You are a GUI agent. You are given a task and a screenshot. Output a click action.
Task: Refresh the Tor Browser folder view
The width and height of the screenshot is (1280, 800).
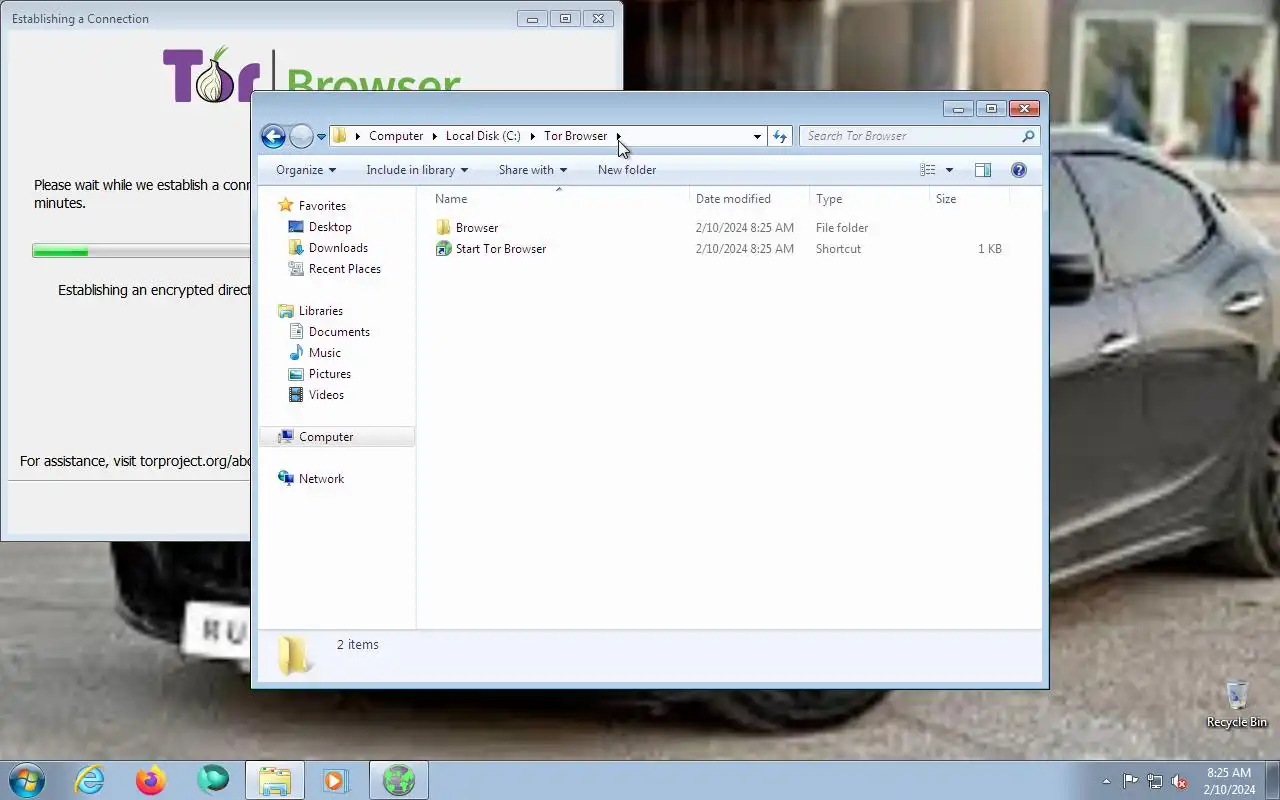(780, 136)
